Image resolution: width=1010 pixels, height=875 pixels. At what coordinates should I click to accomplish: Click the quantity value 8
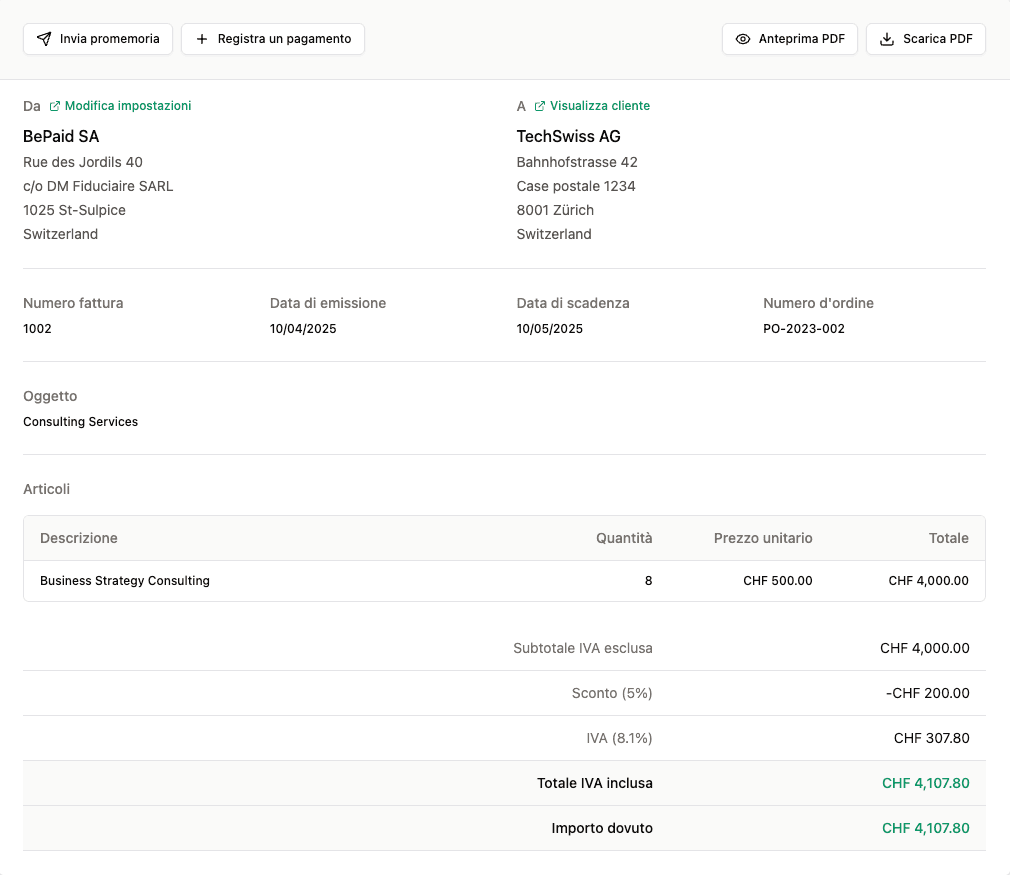point(649,581)
